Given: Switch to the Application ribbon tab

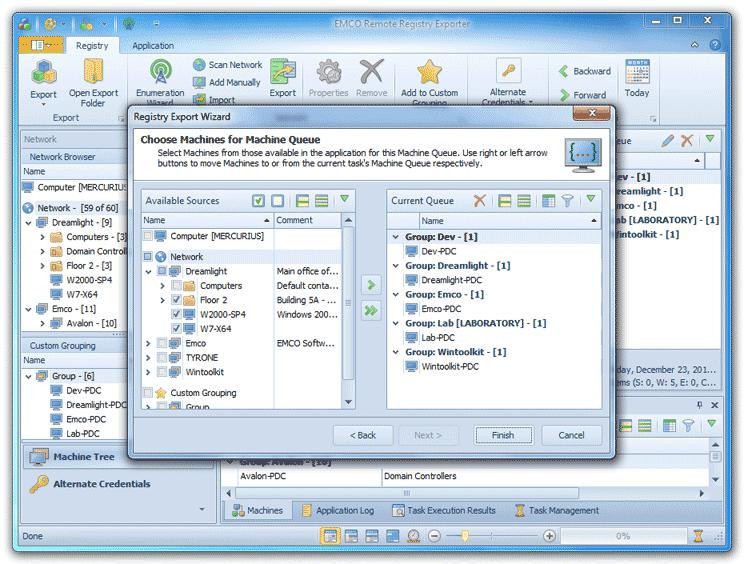Looking at the screenshot, I should (153, 46).
